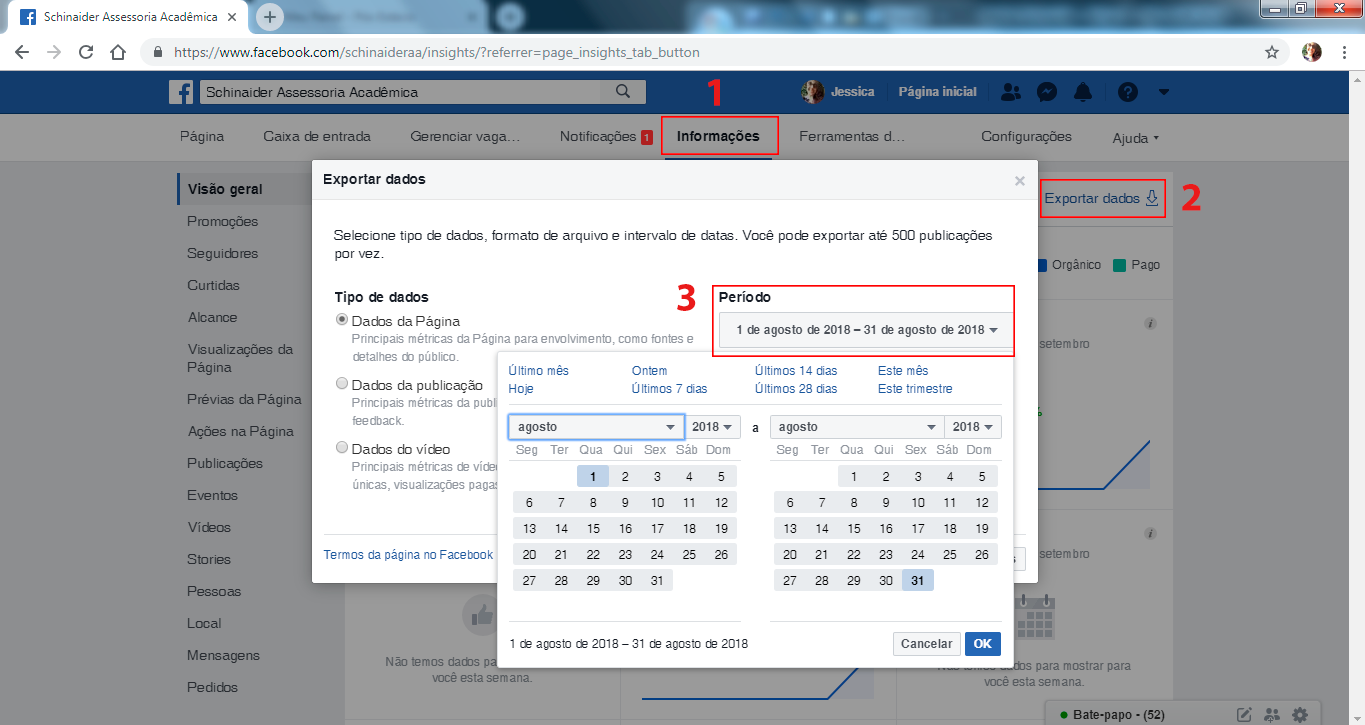Screen dimensions: 1365x725
Task: Open the Período date range dropdown
Action: 867,329
